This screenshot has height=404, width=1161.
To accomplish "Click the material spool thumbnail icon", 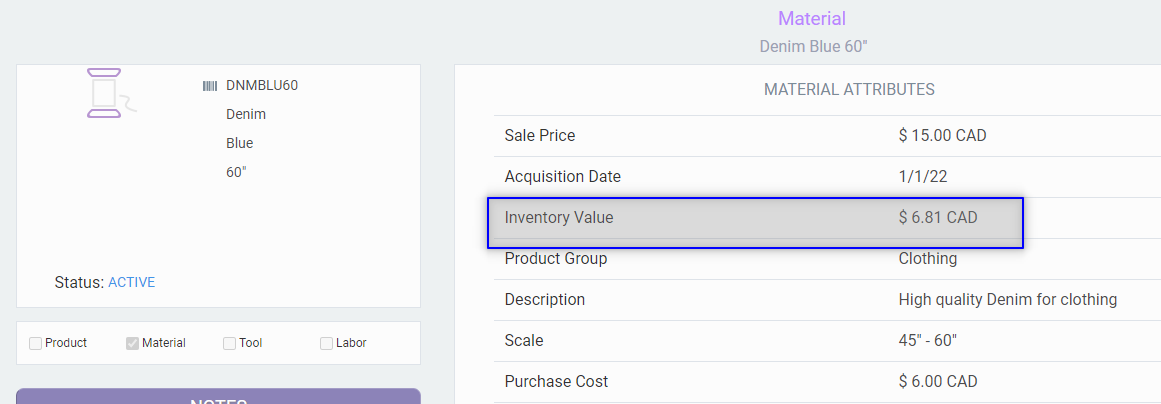I will (106, 93).
